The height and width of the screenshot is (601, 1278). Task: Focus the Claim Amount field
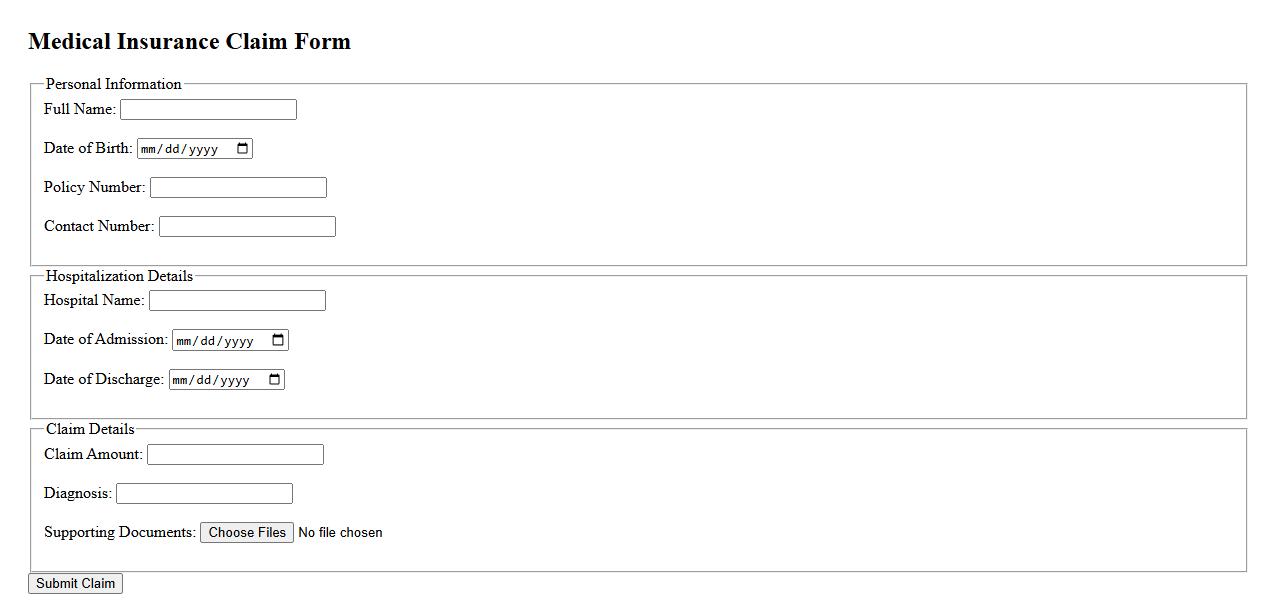tap(235, 455)
